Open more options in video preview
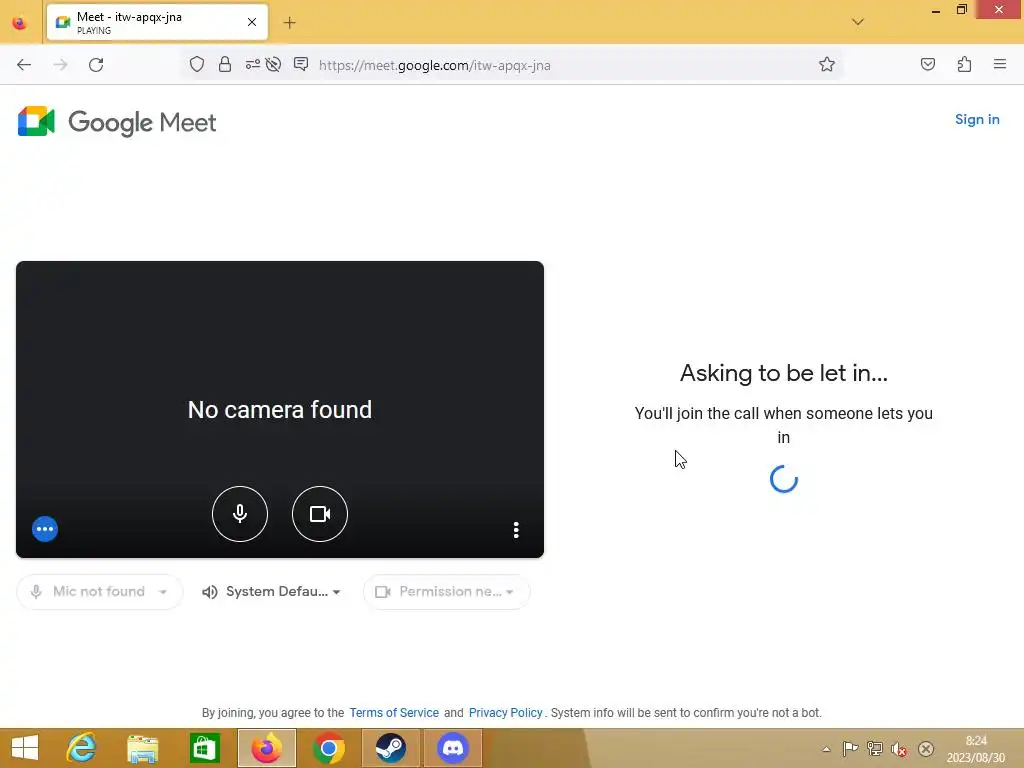The width and height of the screenshot is (1024, 768). [516, 530]
